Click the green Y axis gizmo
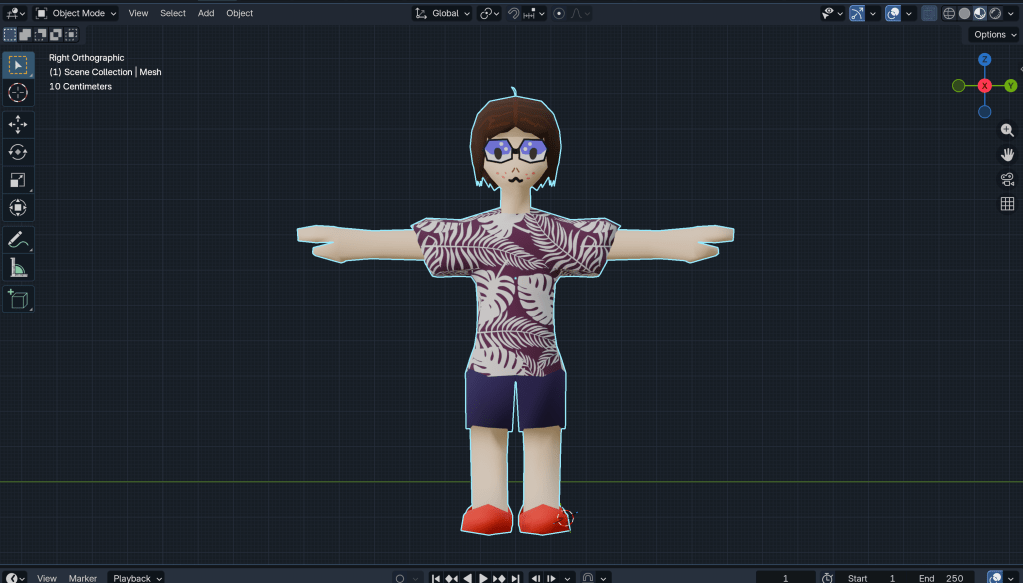1023x583 pixels. pos(1011,86)
